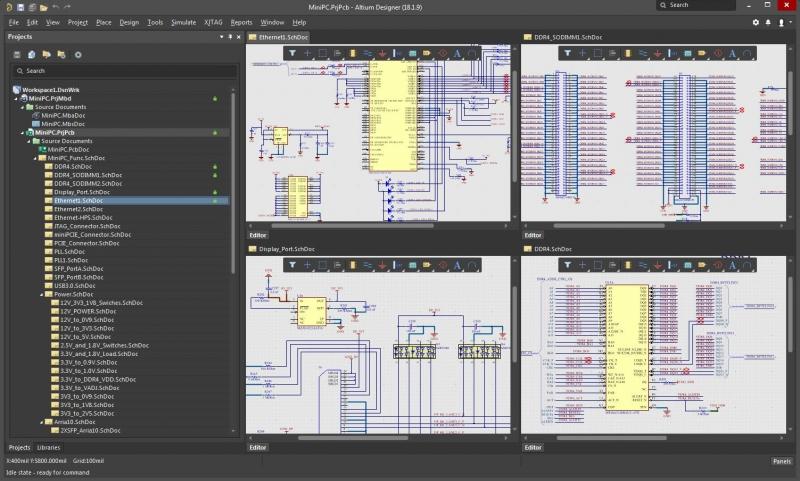The image size is (800, 481).
Task: Click the Save icon in title bar quick access
Action: pos(20,7)
